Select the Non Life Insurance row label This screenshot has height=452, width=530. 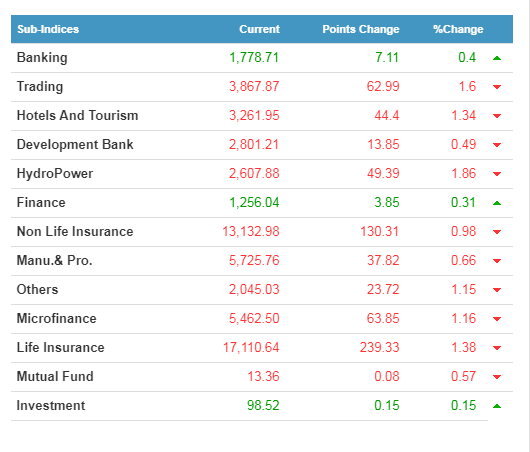tap(75, 232)
